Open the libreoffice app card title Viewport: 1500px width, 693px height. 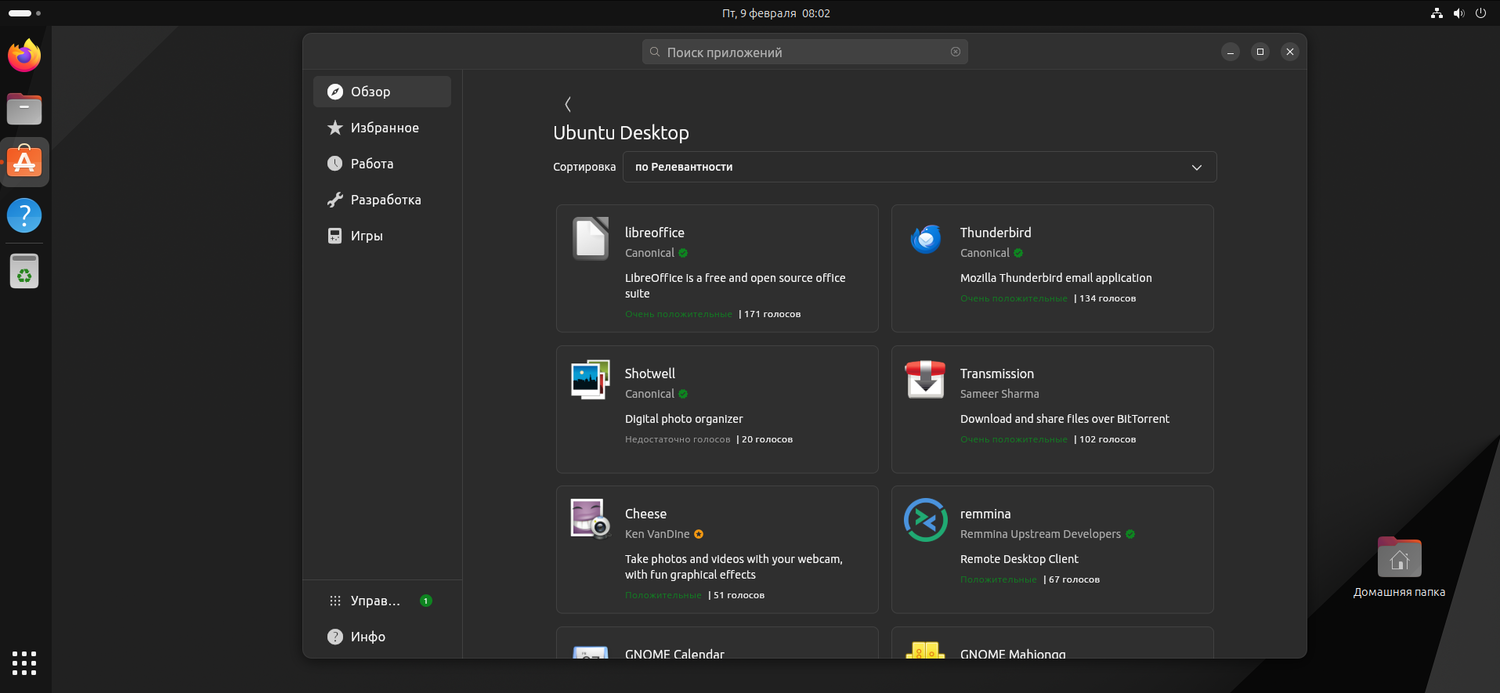[x=655, y=233]
